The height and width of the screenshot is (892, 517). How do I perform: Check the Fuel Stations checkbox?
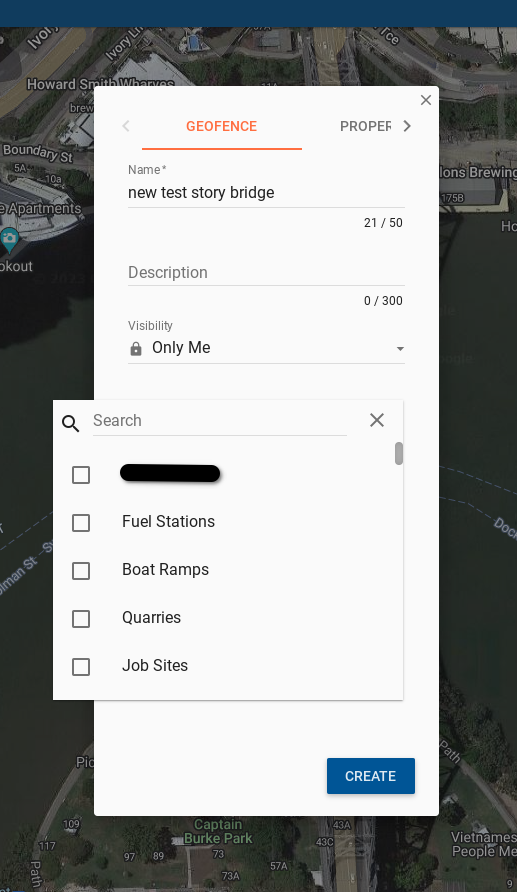coord(81,523)
